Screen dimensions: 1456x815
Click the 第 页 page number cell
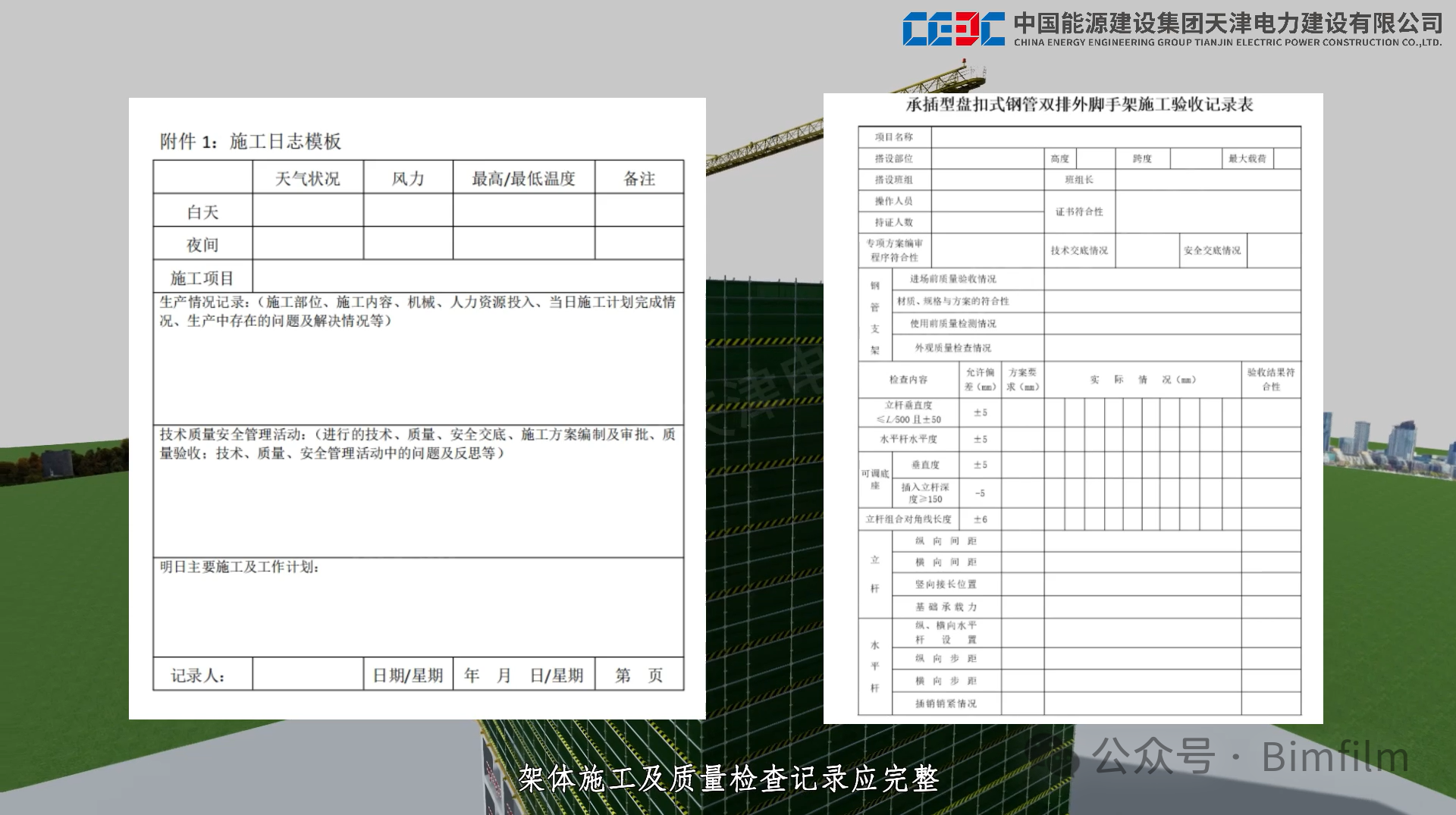(x=639, y=675)
